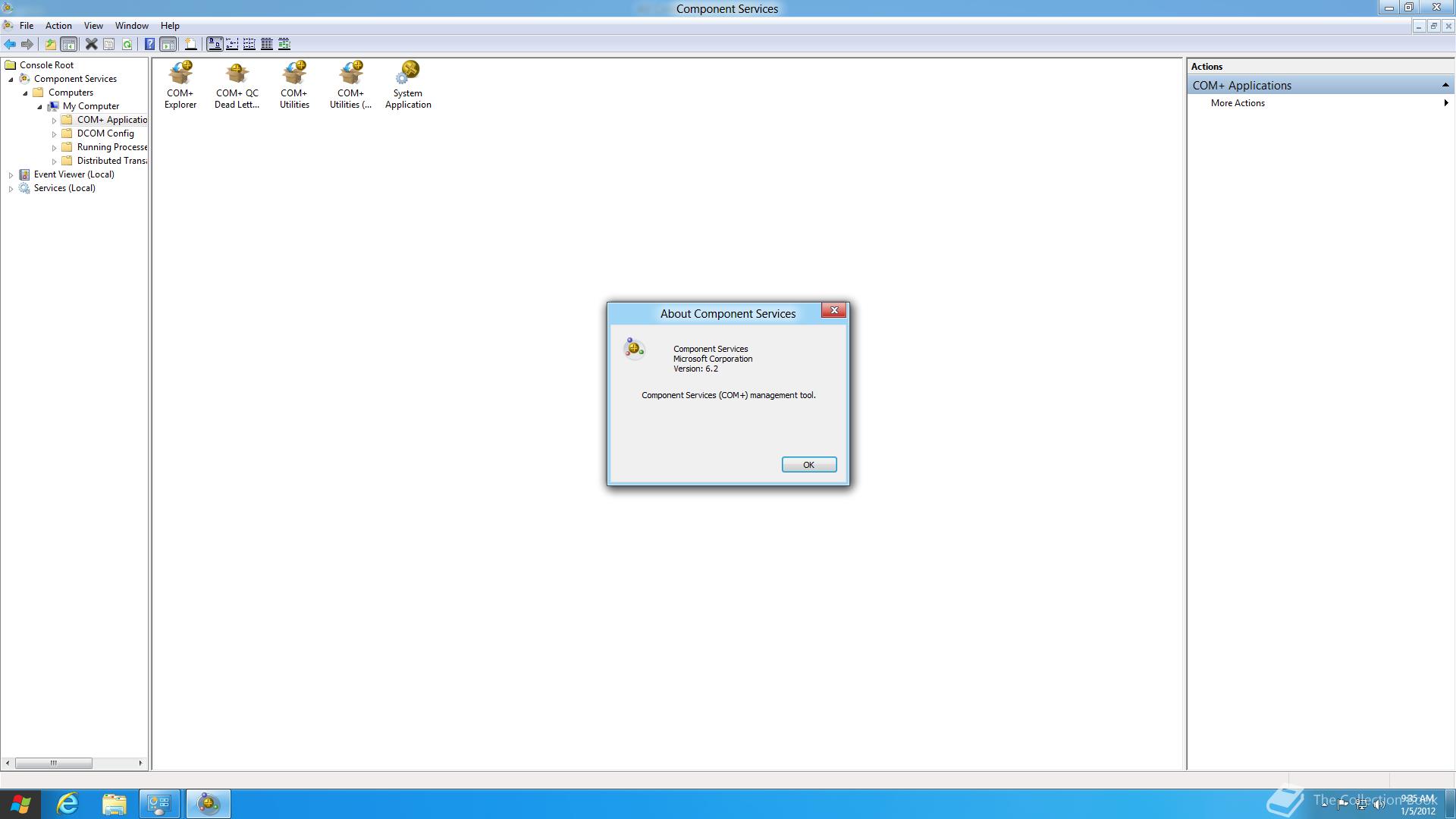1456x819 pixels.
Task: Expand the DCOM Config tree node
Action: (55, 134)
